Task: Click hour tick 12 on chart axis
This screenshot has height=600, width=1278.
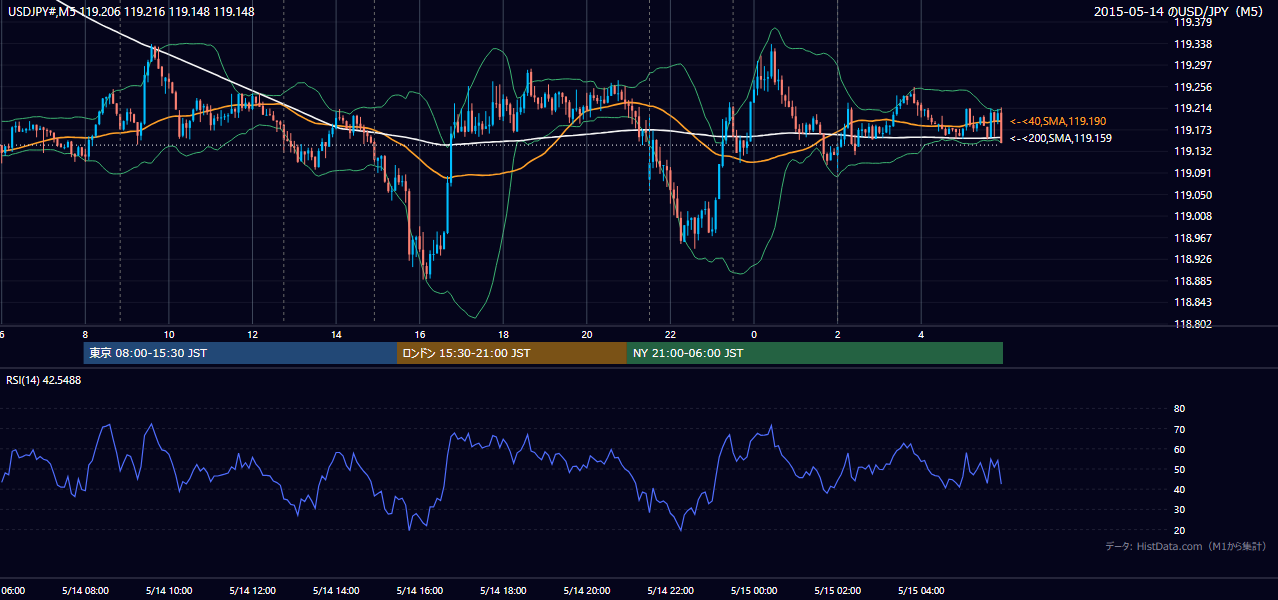Action: tap(252, 335)
